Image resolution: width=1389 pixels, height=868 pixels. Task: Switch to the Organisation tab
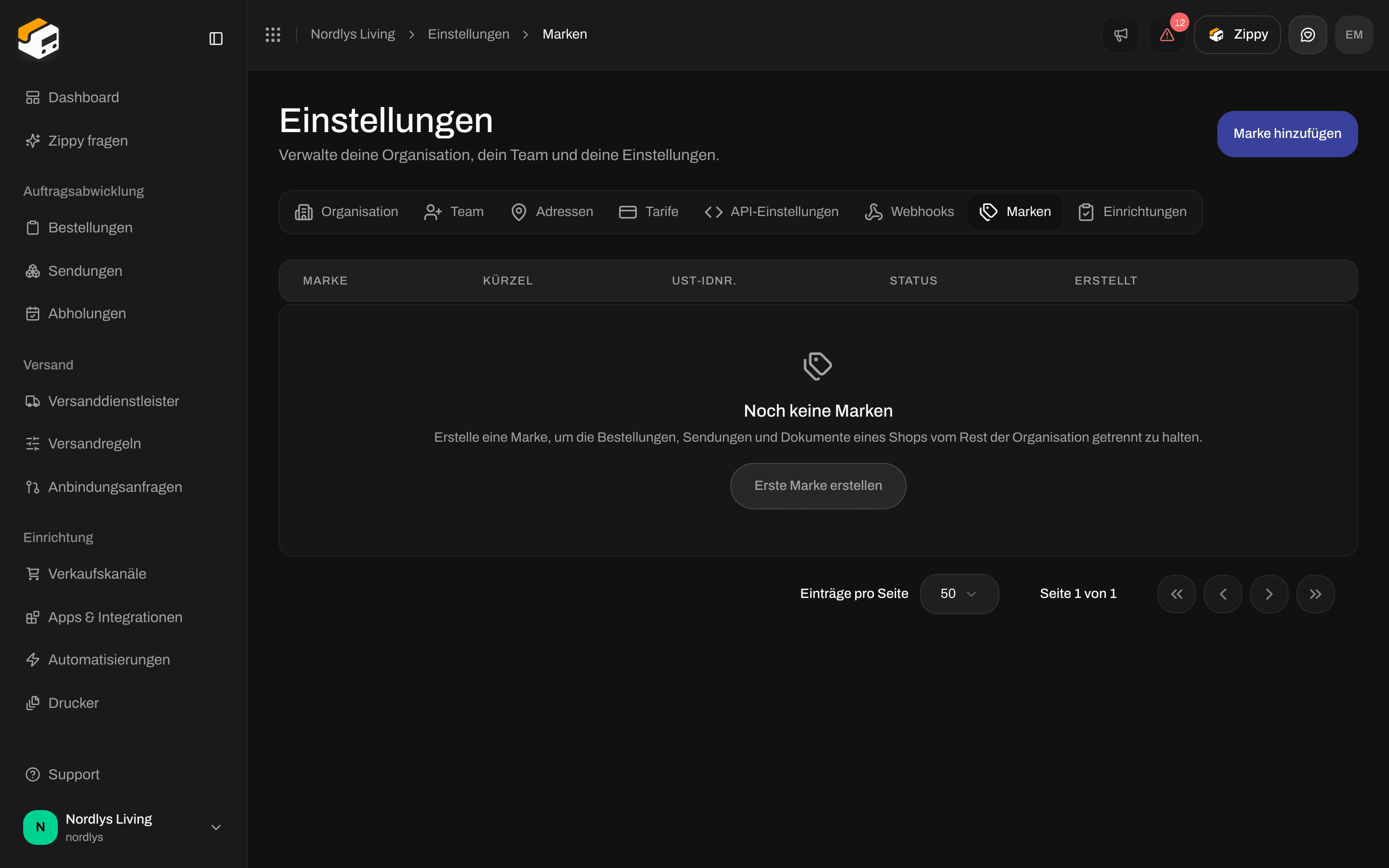[x=346, y=212]
